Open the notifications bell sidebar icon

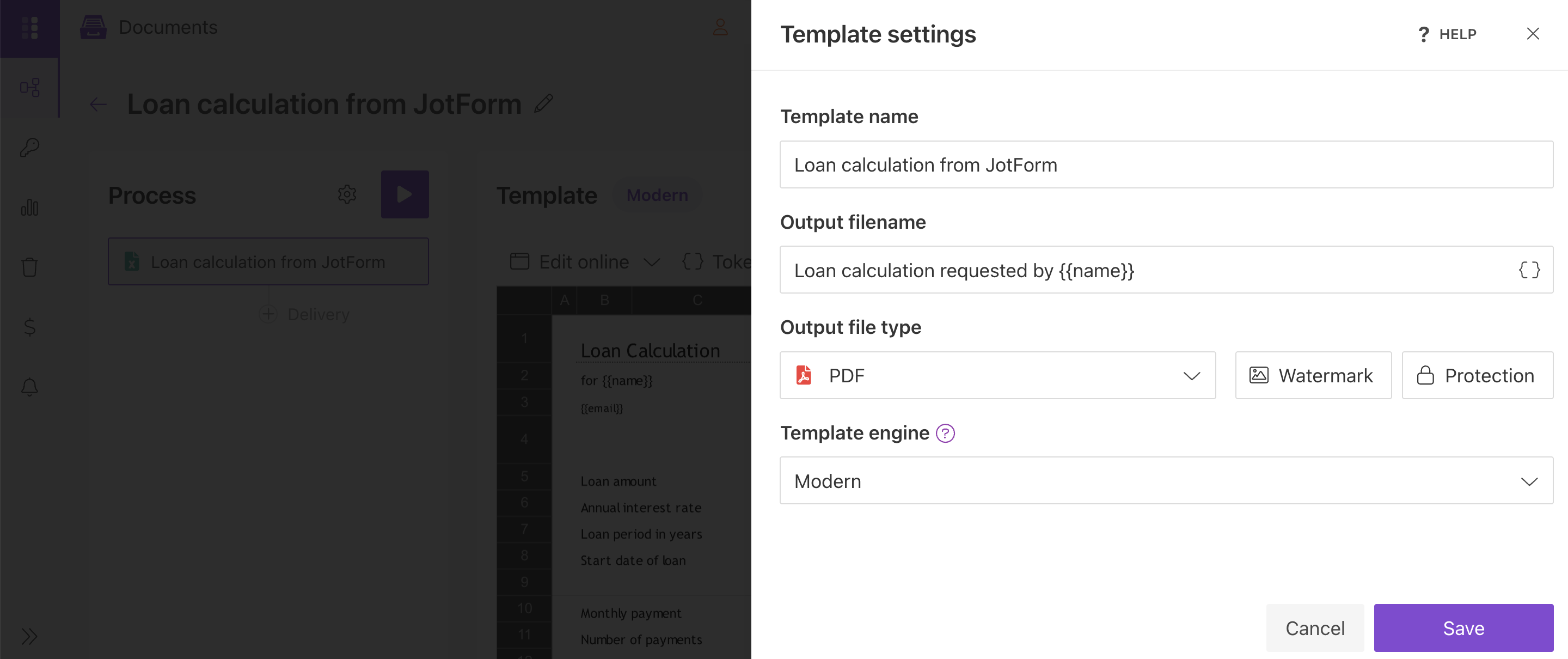(30, 387)
